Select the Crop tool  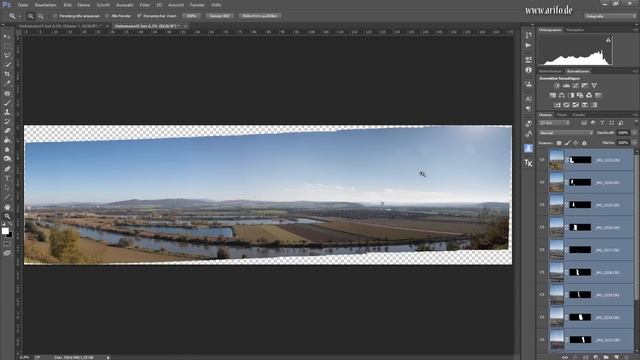[7, 74]
